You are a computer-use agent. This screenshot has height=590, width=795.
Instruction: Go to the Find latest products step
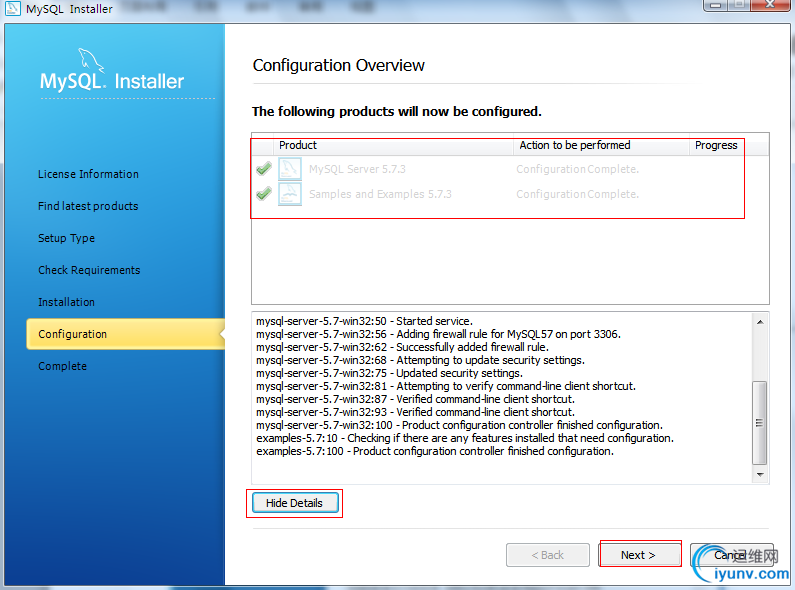coord(88,206)
